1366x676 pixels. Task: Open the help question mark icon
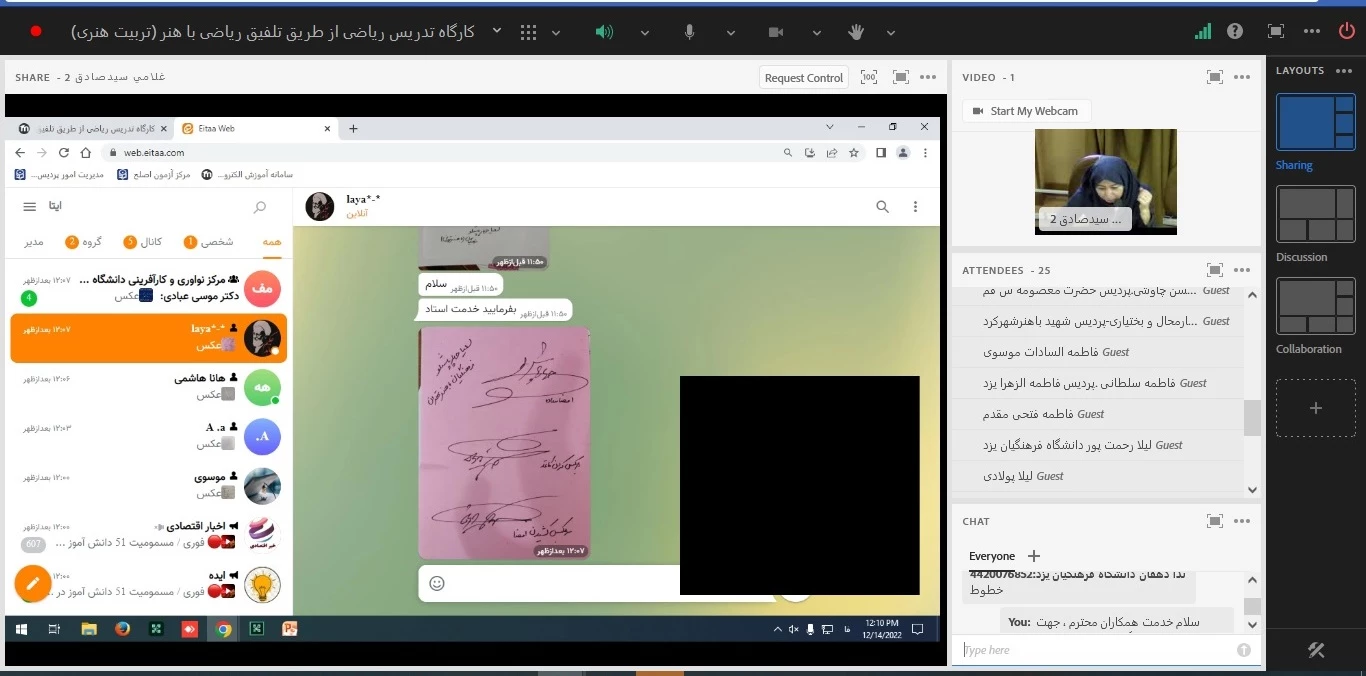[x=1236, y=32]
